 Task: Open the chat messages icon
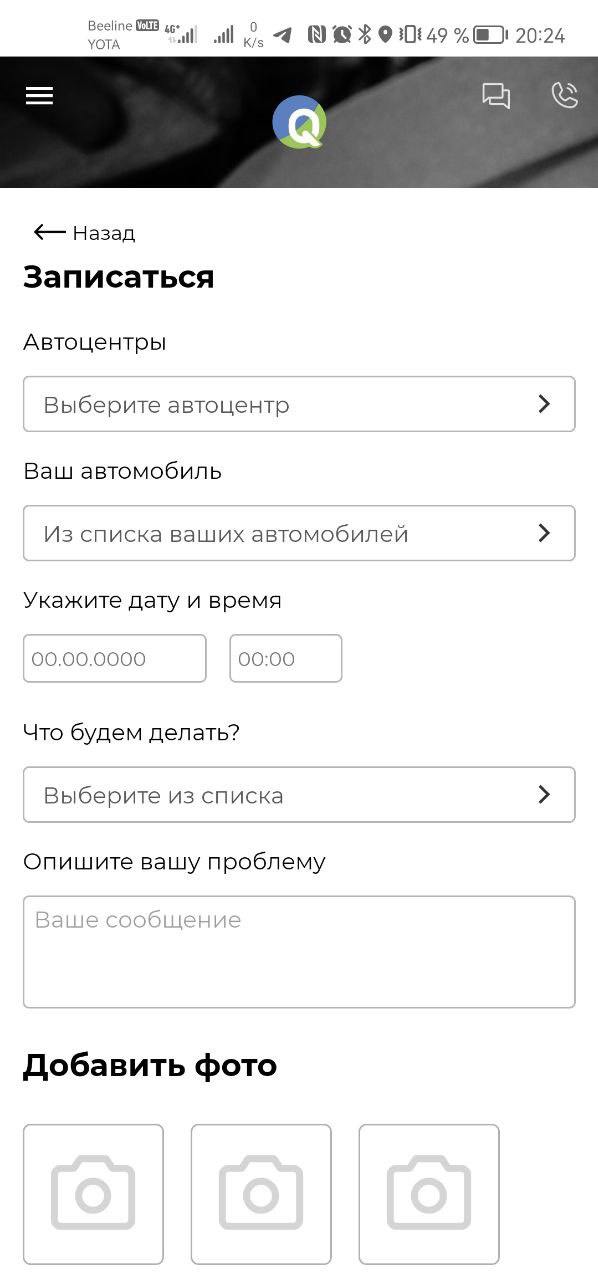(x=496, y=96)
